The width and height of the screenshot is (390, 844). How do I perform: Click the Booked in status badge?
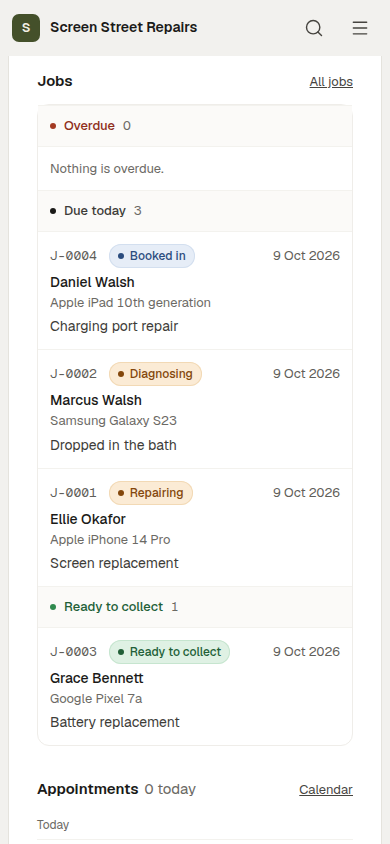pyautogui.click(x=152, y=256)
